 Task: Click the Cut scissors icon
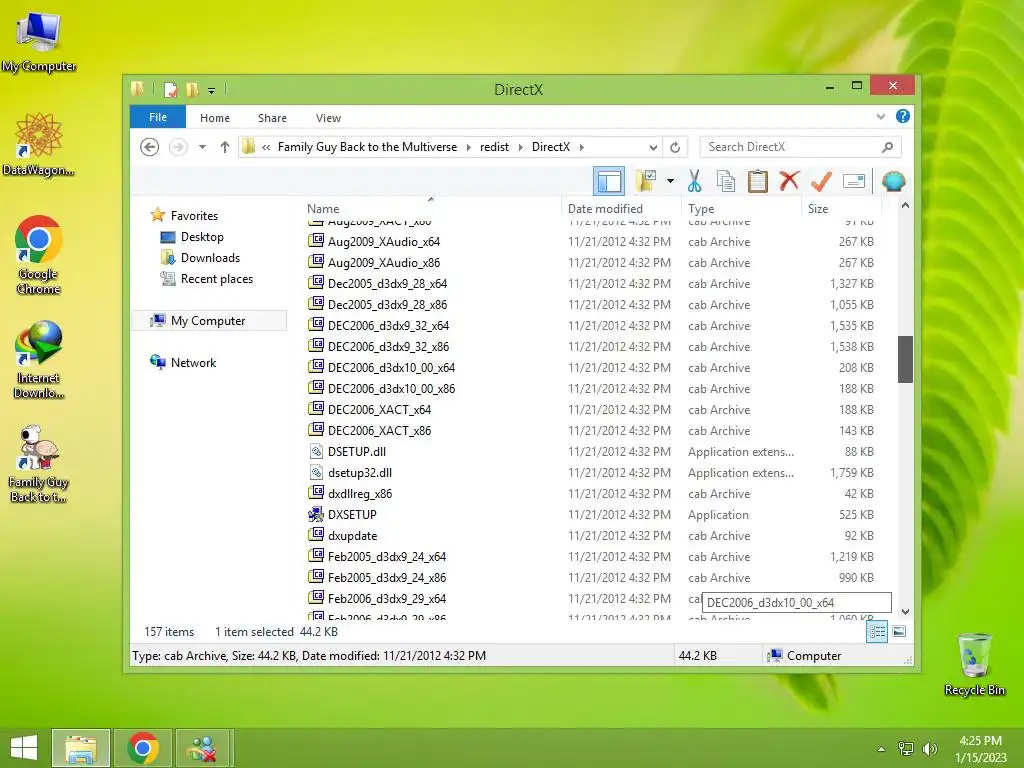[x=694, y=181]
